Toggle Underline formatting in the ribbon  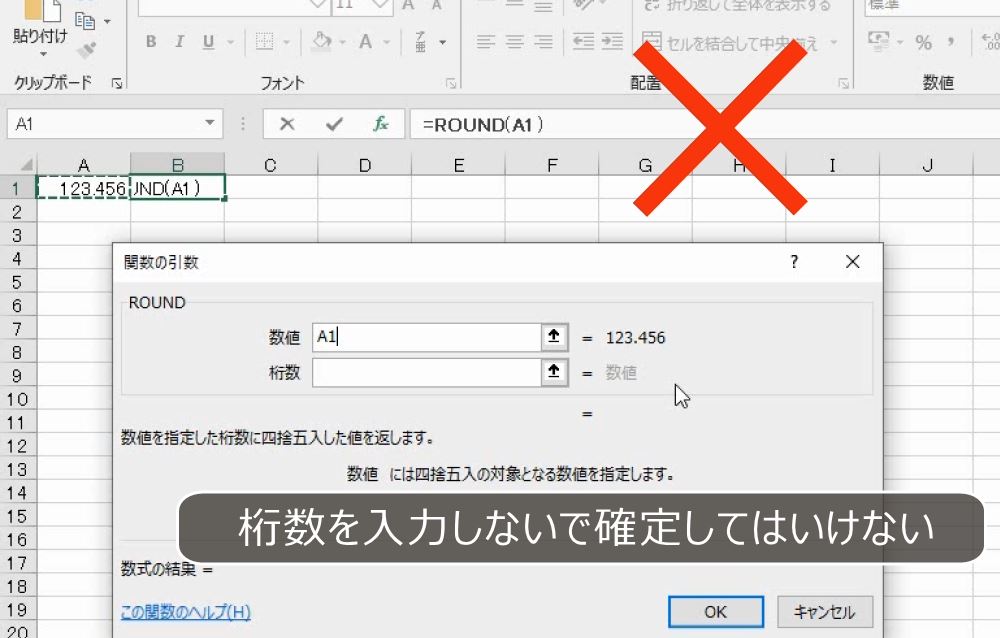(208, 42)
